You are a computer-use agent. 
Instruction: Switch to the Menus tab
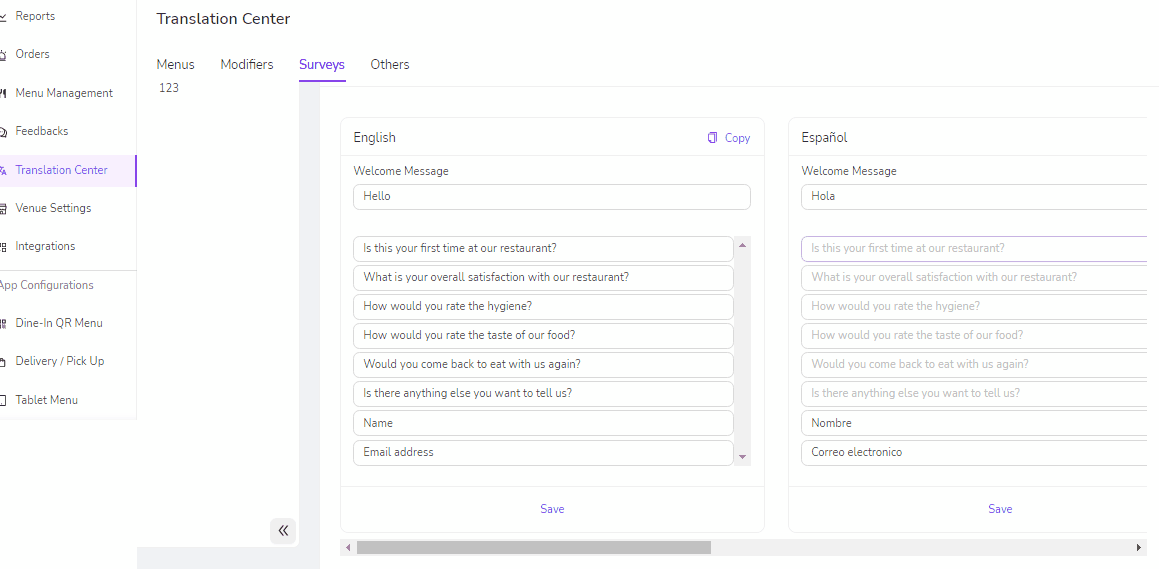tap(175, 65)
